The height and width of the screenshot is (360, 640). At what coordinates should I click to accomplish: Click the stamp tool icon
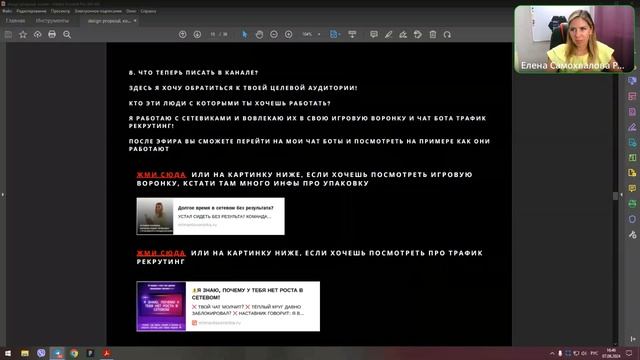(418, 35)
